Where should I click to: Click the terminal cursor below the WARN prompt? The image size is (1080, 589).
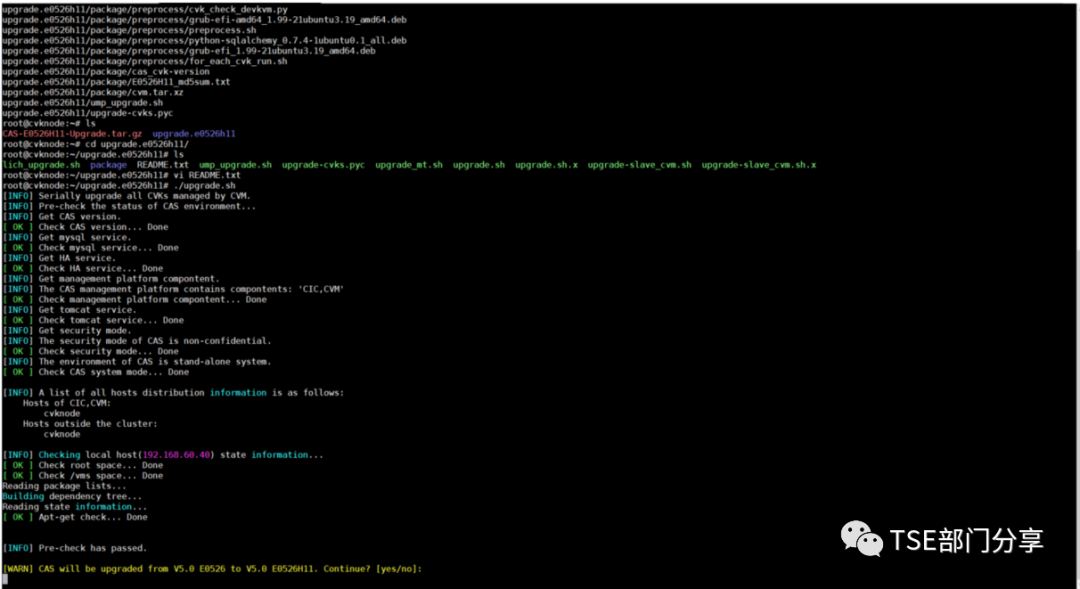(x=5, y=579)
